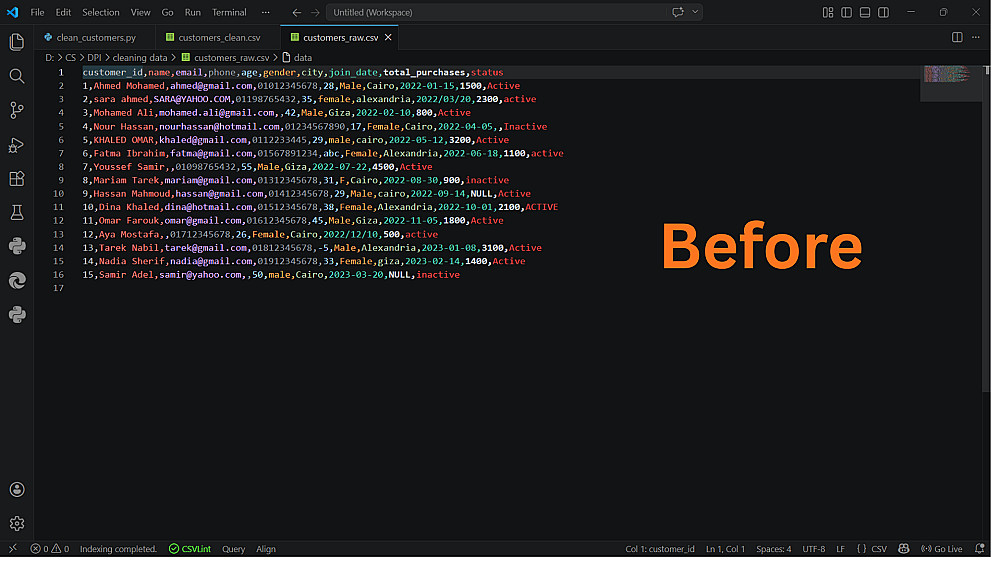Open the Source Control view
The image size is (1000, 562).
click(17, 111)
